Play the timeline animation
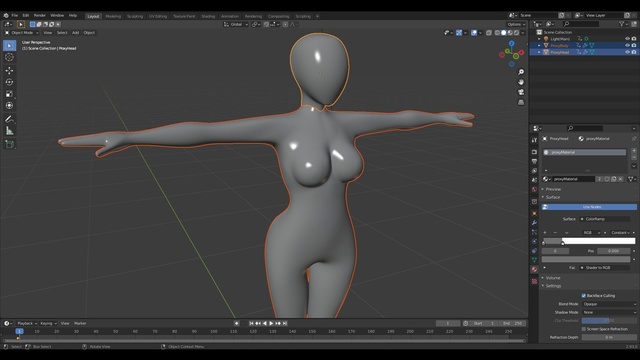The image size is (640, 360). 271,323
